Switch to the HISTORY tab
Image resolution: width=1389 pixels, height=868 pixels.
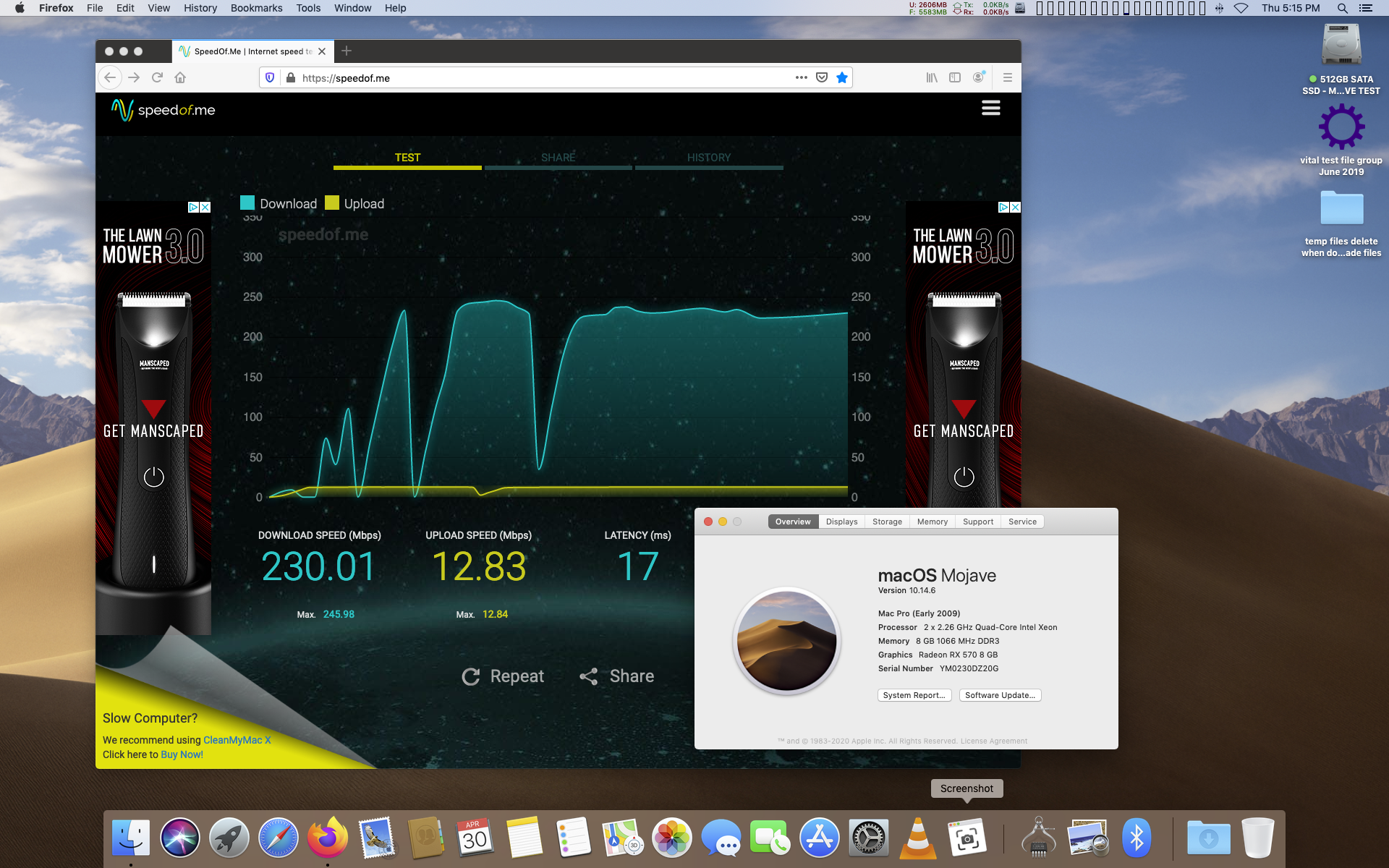708,158
